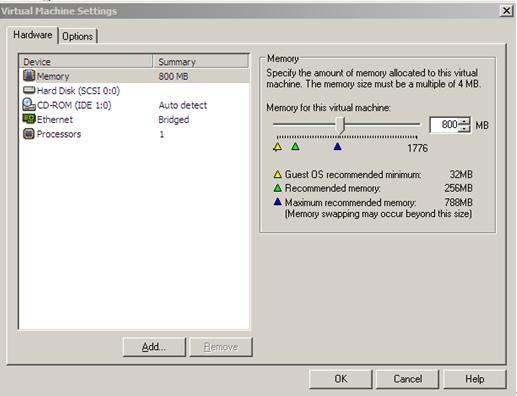Screen dimensions: 517x396
Task: Decrease memory with the down spinner arrow
Action: coord(464,129)
